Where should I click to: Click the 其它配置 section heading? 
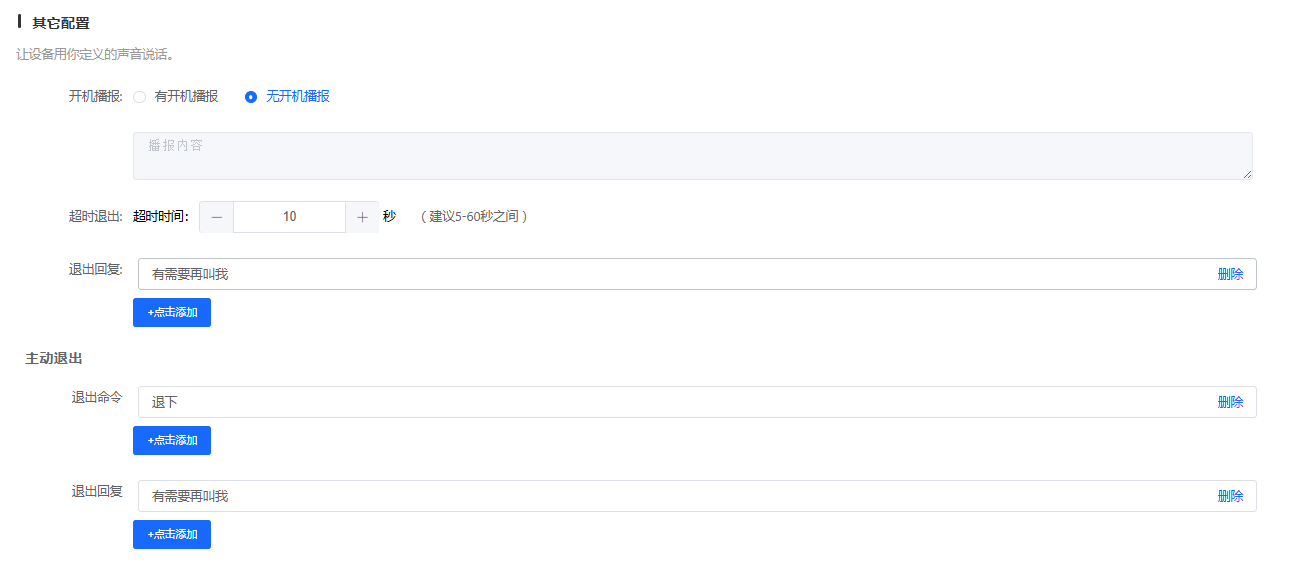click(61, 23)
